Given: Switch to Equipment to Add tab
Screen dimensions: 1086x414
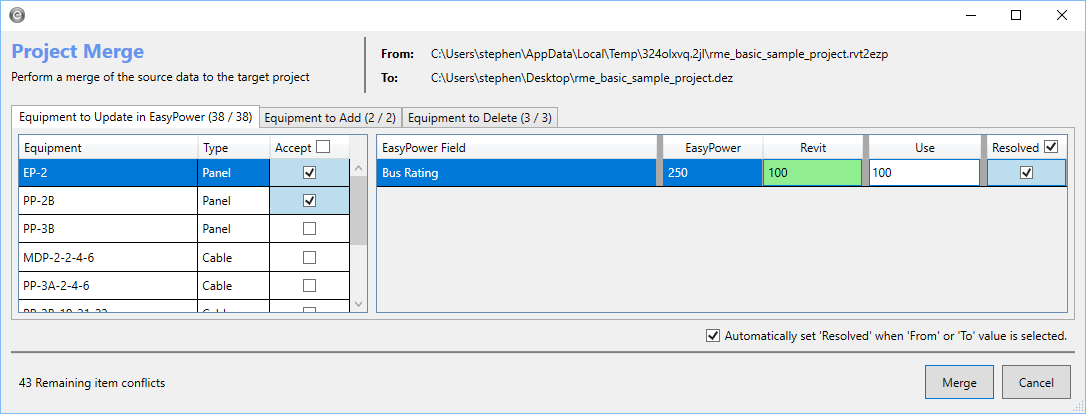Looking at the screenshot, I should click(x=330, y=118).
